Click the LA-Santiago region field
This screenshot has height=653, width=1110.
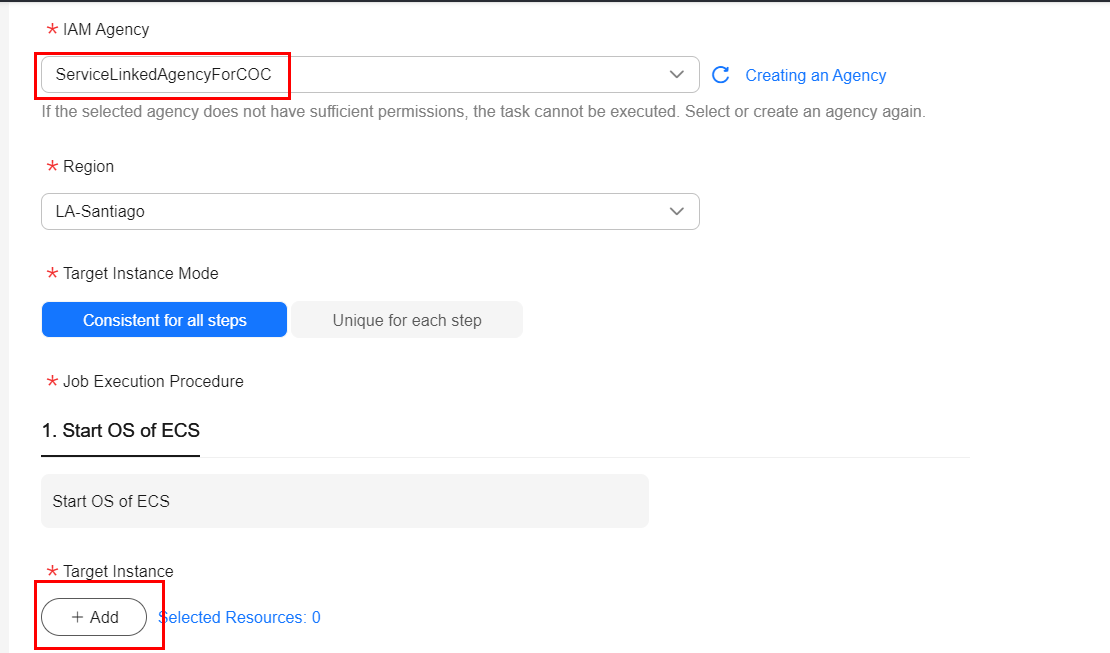click(350, 212)
